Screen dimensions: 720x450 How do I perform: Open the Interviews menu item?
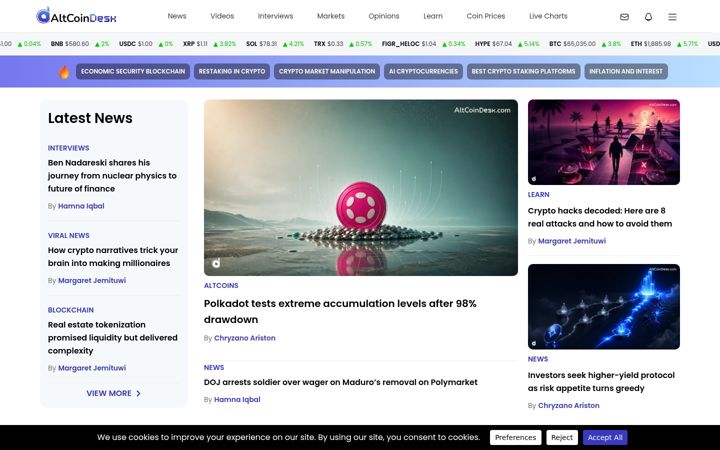tap(276, 16)
